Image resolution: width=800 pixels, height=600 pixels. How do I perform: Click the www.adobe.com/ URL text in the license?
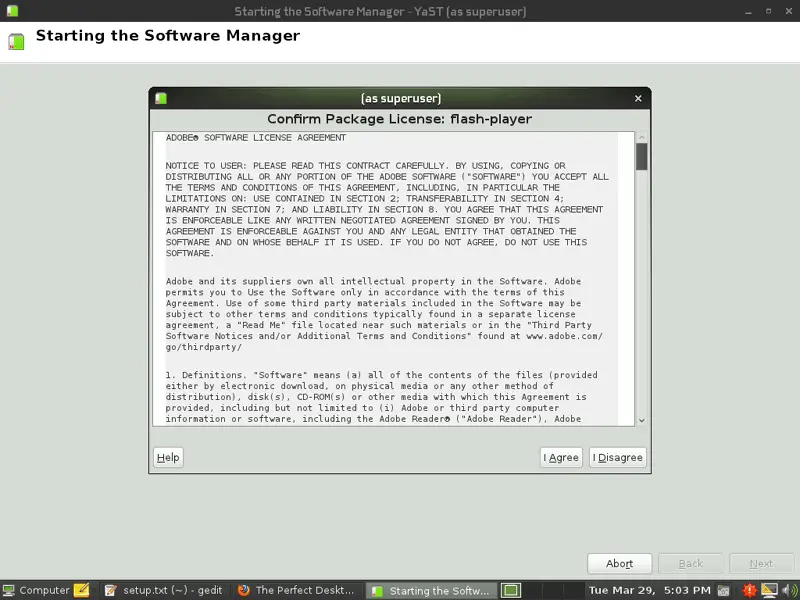tap(564, 336)
